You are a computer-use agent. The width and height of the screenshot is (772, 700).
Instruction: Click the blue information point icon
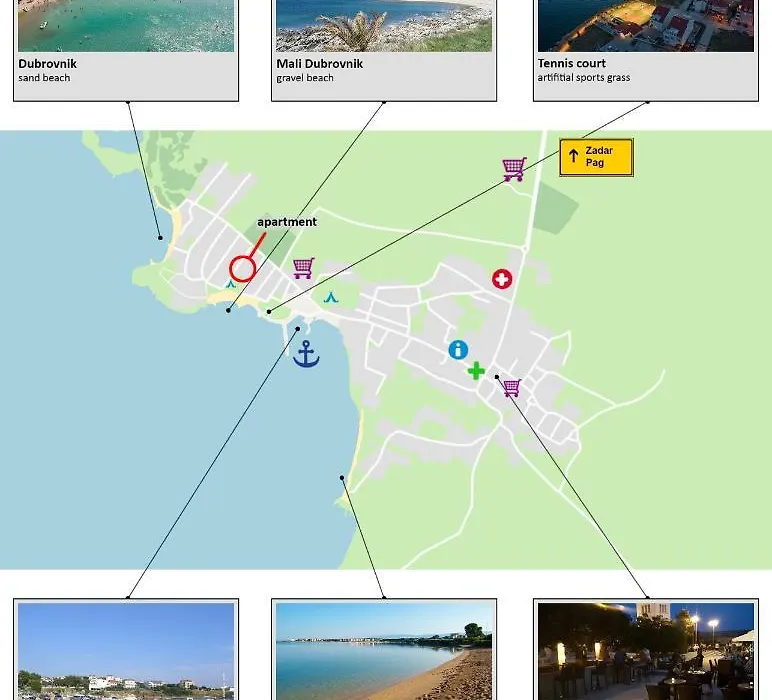point(458,350)
